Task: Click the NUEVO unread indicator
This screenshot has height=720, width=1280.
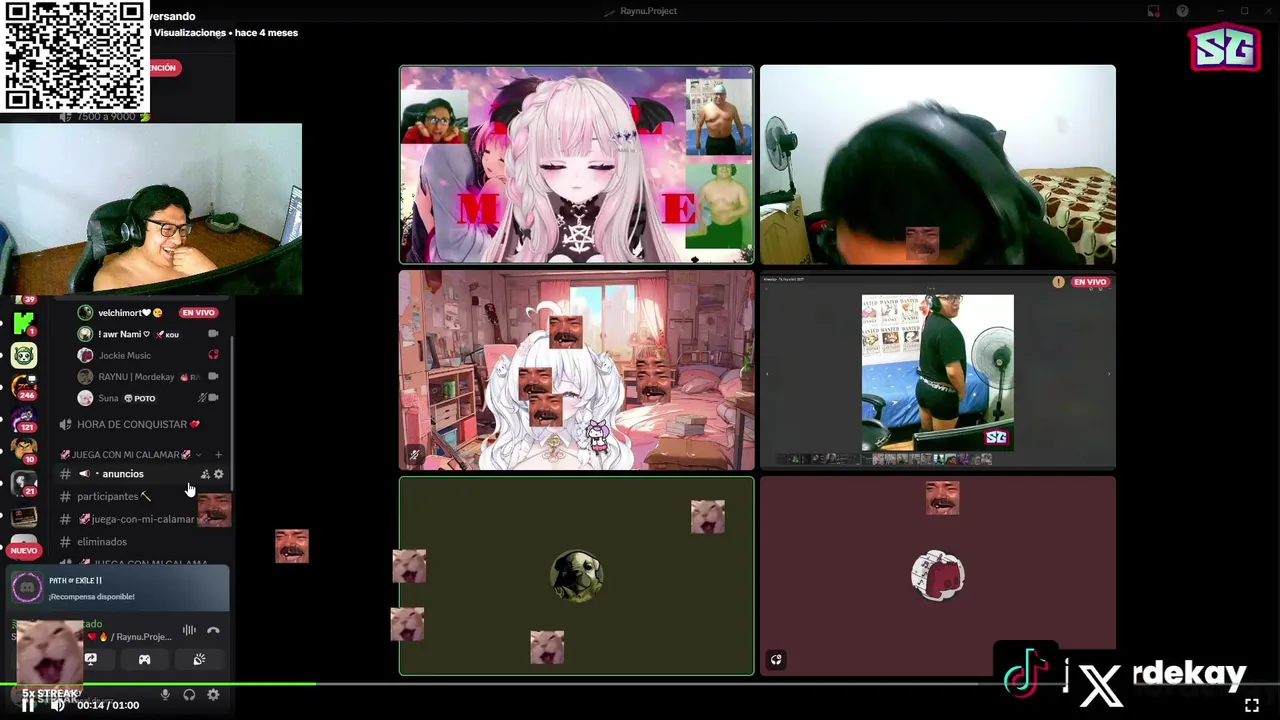Action: point(24,550)
